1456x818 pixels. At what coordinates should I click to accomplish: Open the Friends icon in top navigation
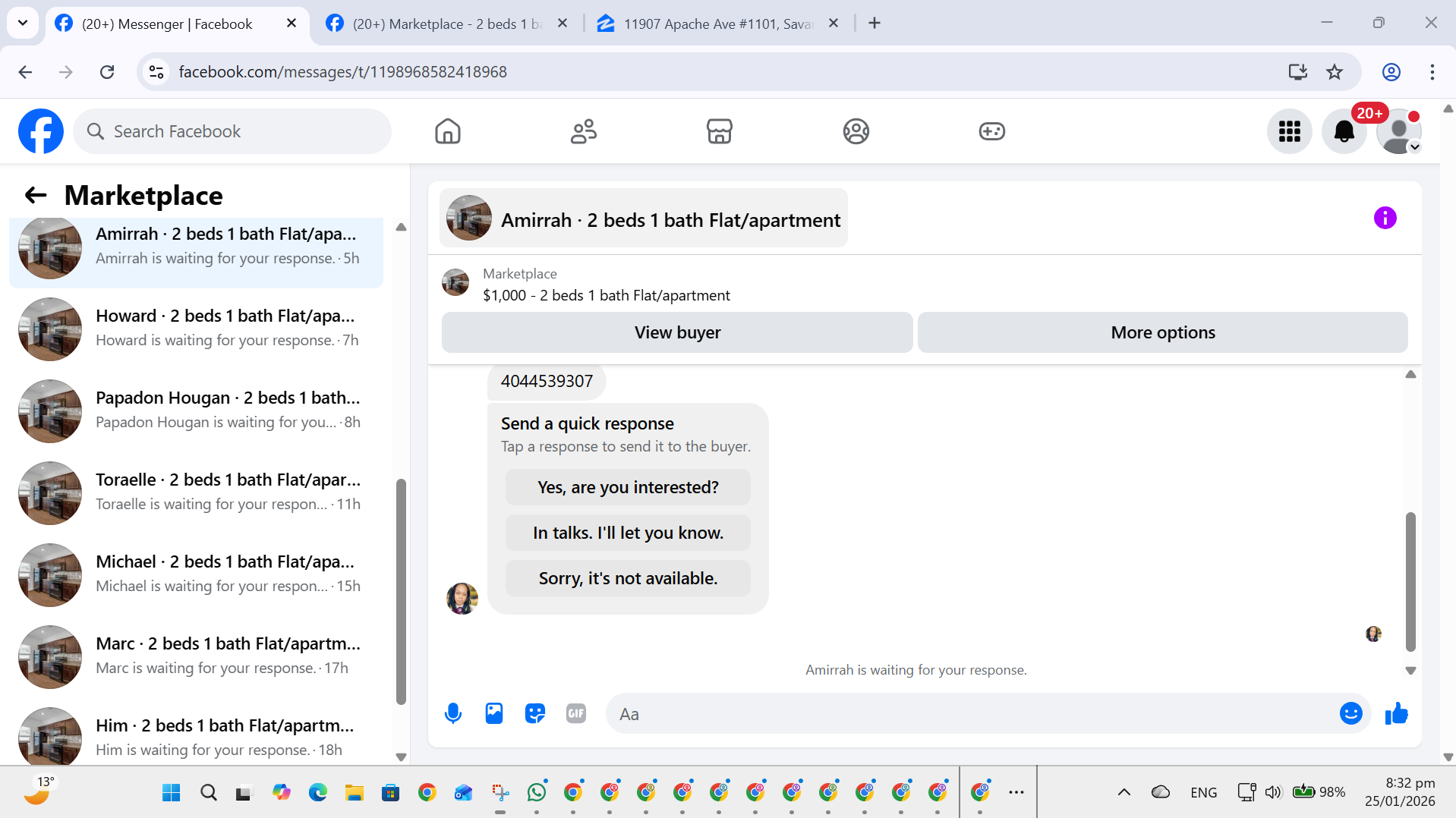click(x=584, y=131)
